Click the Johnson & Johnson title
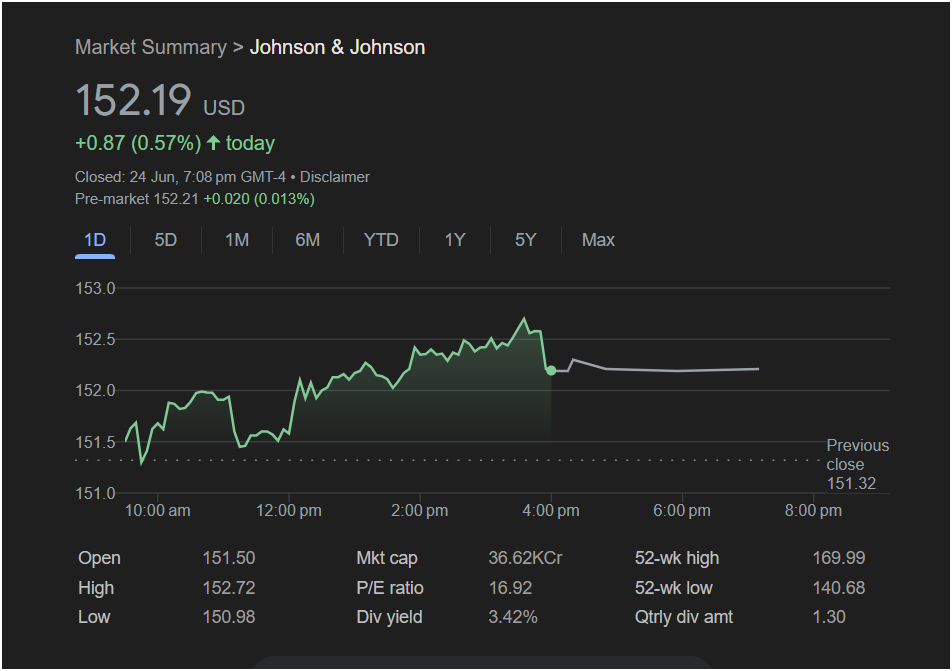 click(337, 47)
